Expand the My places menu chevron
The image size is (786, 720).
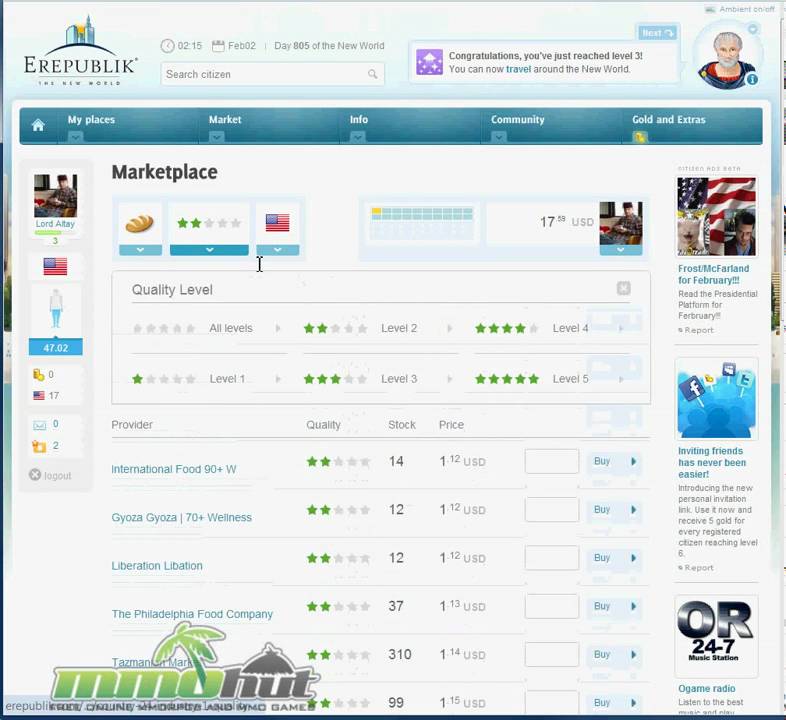pyautogui.click(x=76, y=136)
